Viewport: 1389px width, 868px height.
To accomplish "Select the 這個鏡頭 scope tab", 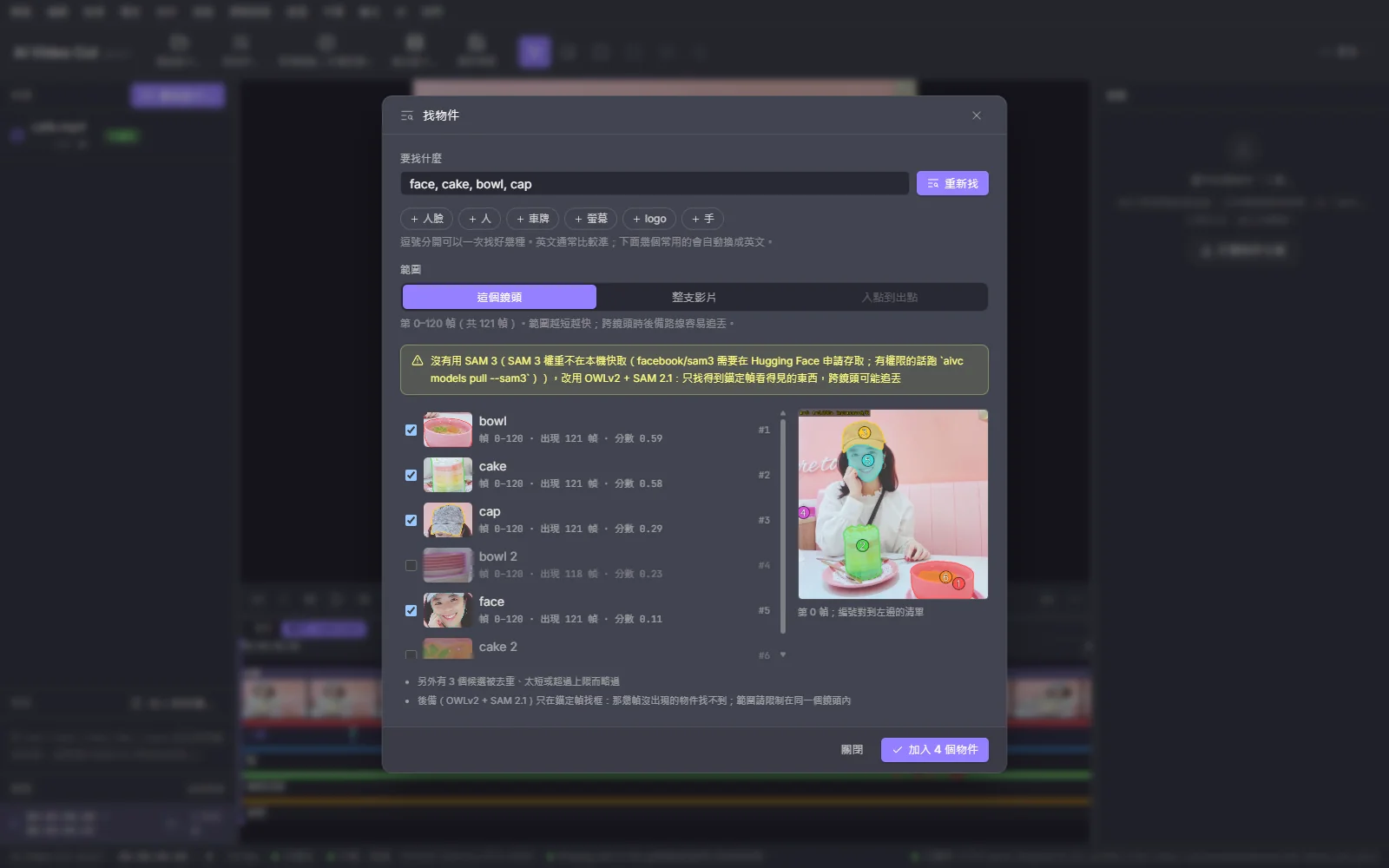I will coord(499,297).
